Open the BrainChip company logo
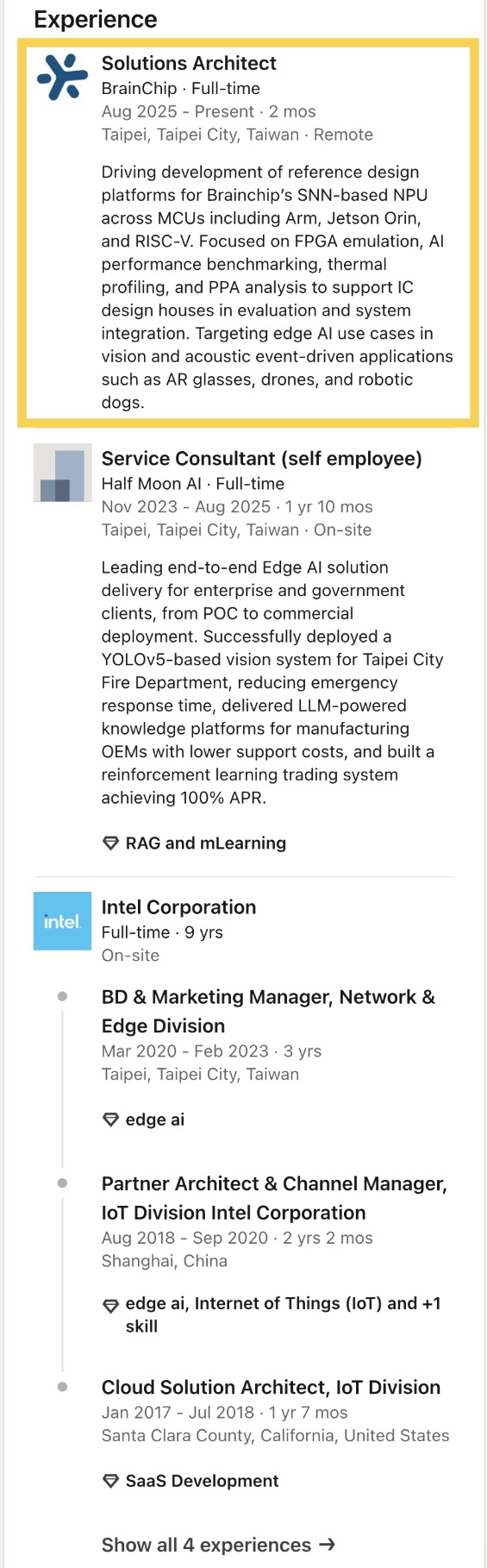Screen dimensions: 487x1568 click(62, 77)
